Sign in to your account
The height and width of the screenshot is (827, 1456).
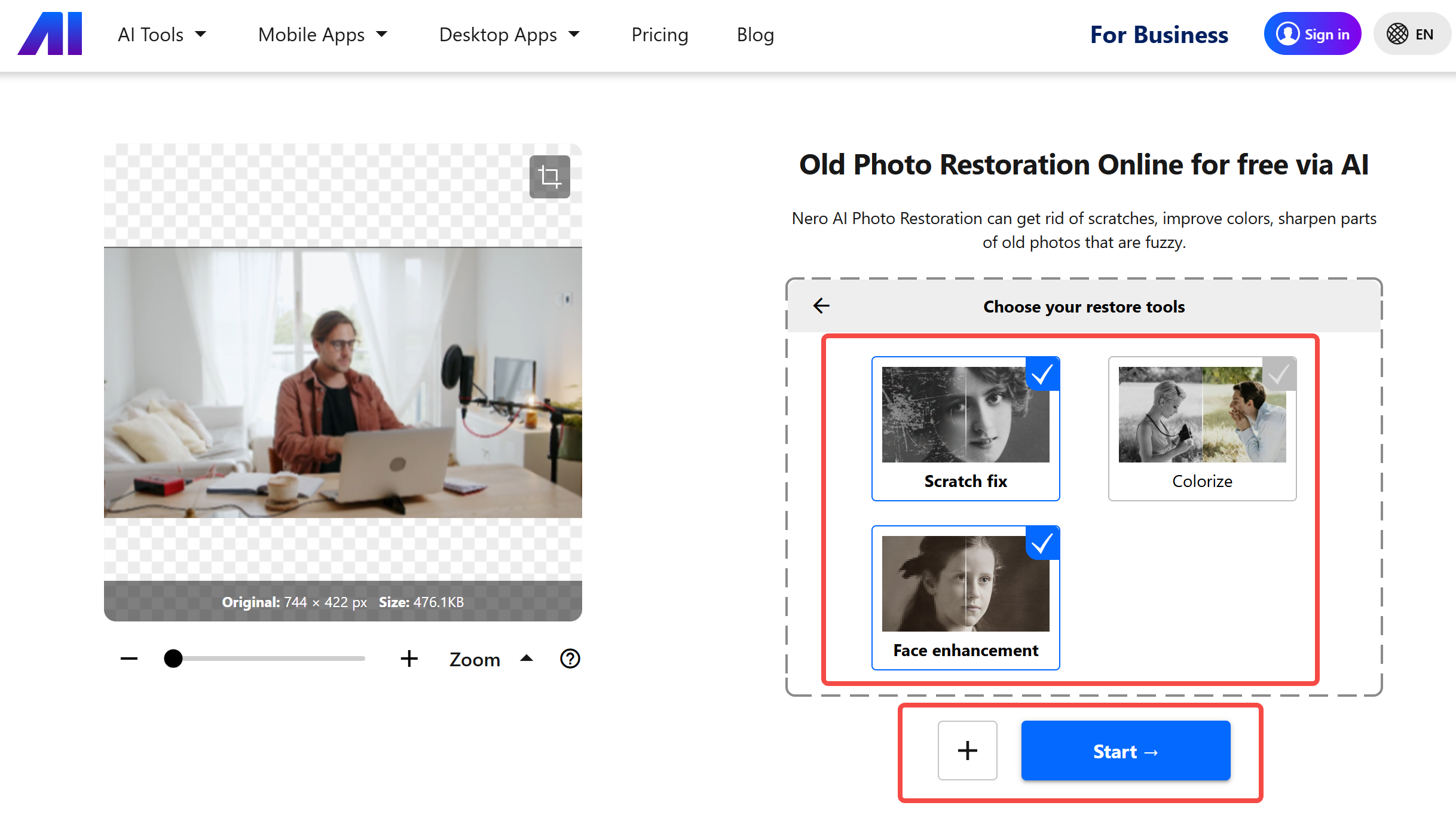click(x=1312, y=33)
